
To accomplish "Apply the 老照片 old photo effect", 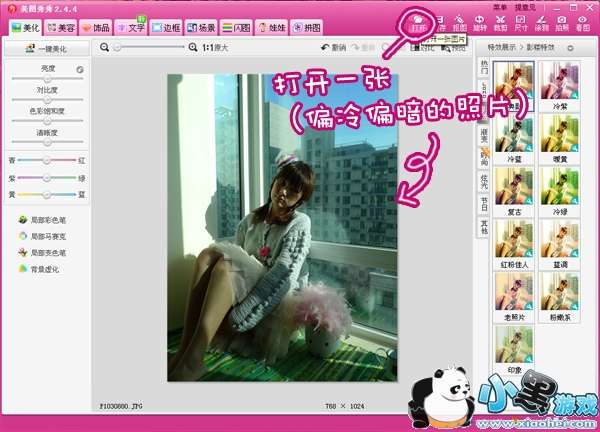I will [514, 297].
